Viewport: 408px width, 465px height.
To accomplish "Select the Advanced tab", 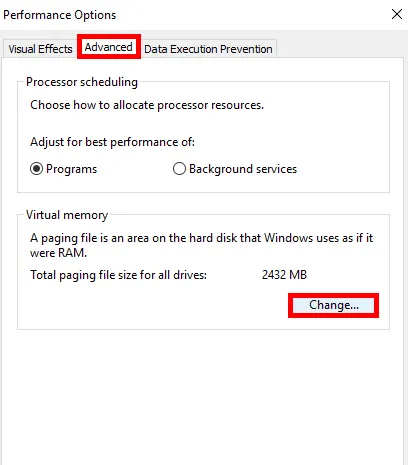I will tap(109, 47).
